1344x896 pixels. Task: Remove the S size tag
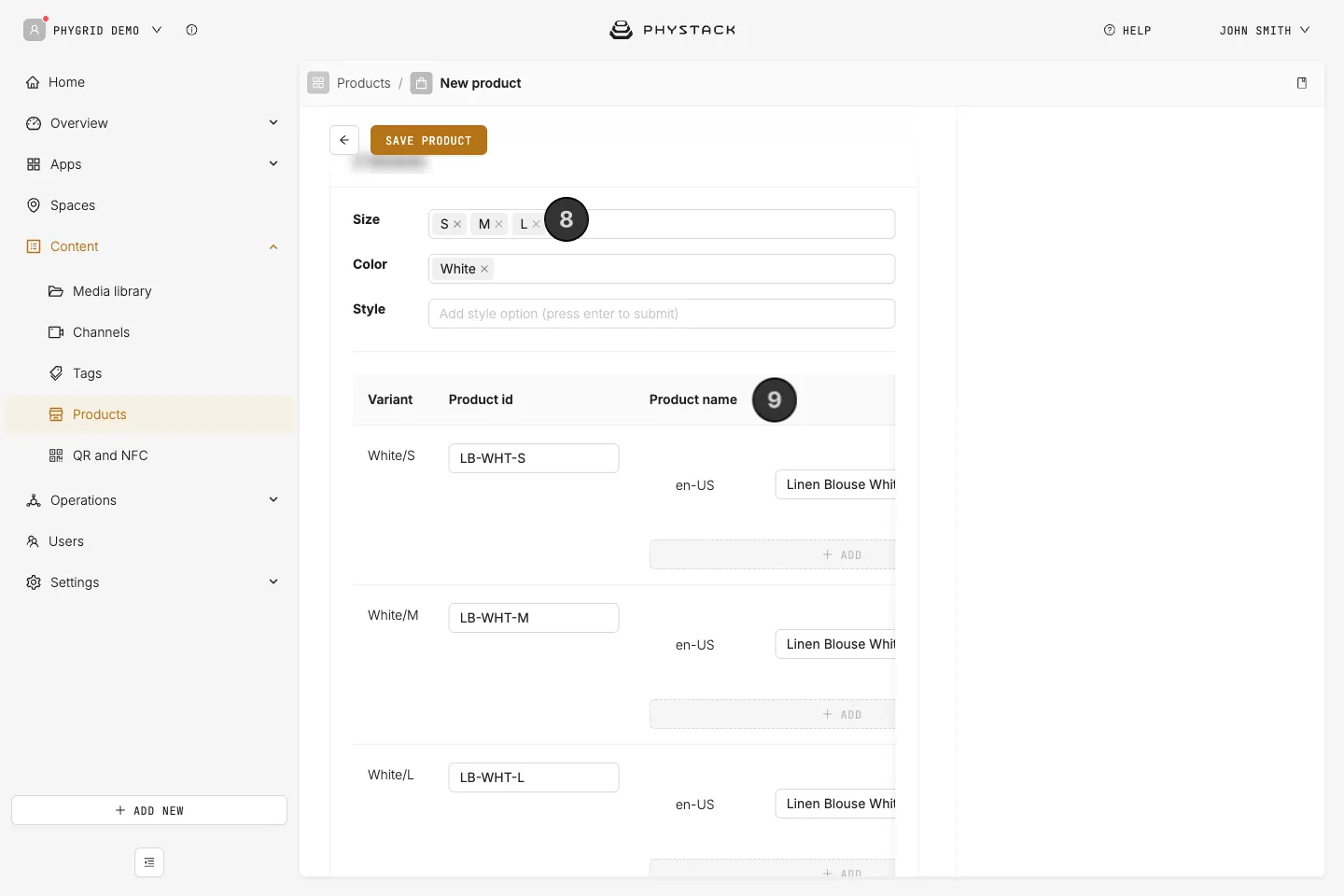[x=457, y=224]
